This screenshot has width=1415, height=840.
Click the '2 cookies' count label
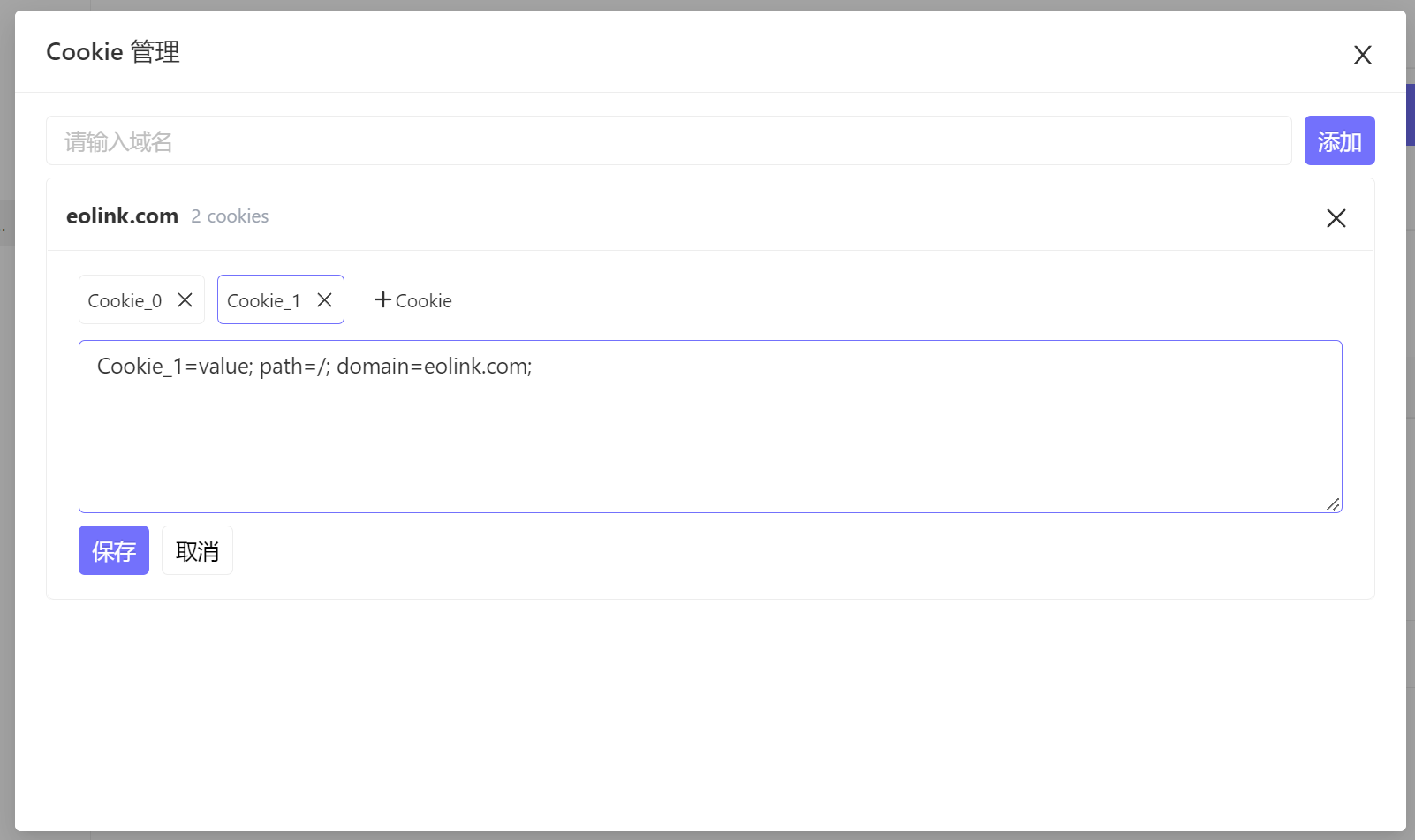point(230,216)
